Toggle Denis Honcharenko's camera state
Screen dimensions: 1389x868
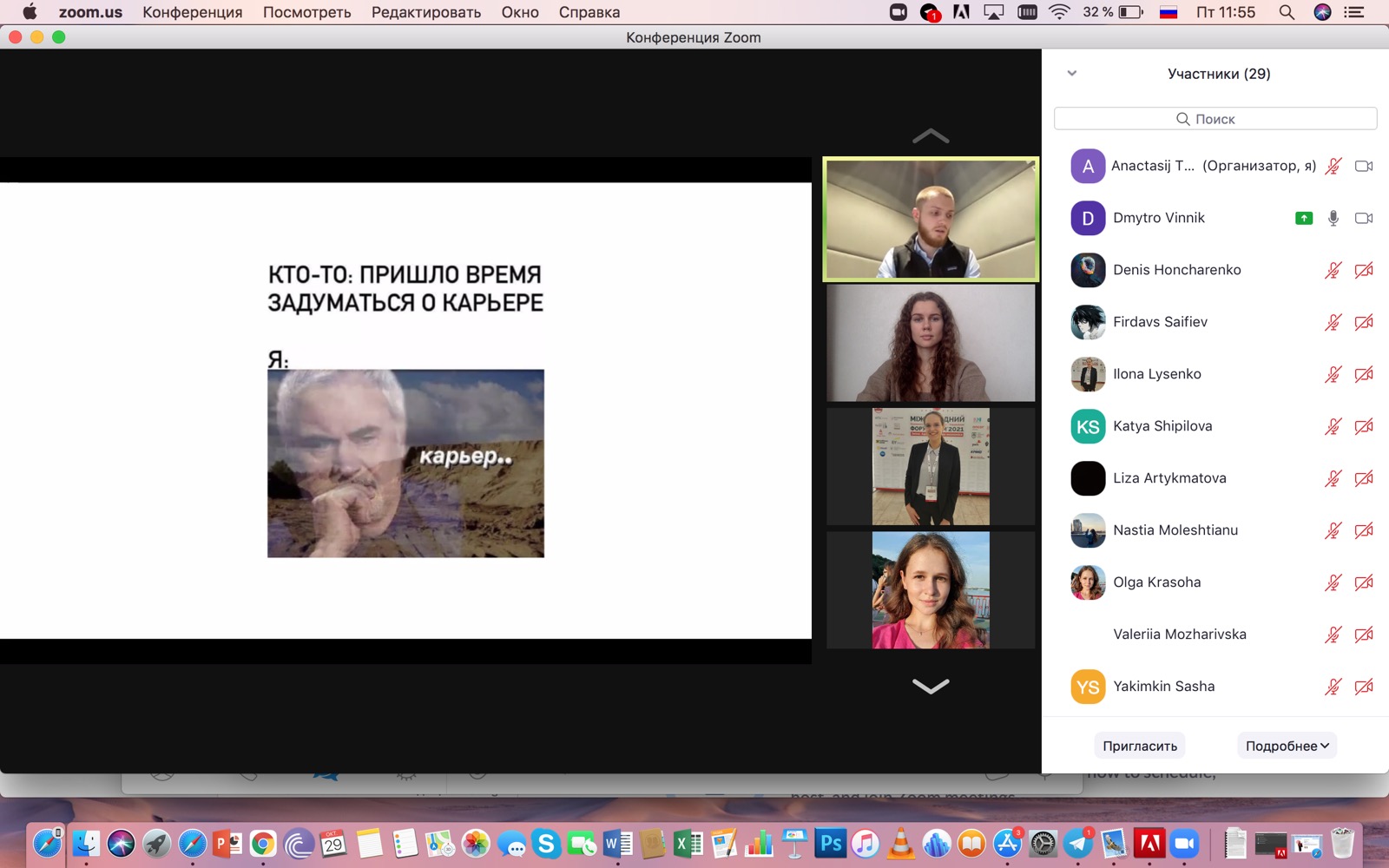point(1364,270)
